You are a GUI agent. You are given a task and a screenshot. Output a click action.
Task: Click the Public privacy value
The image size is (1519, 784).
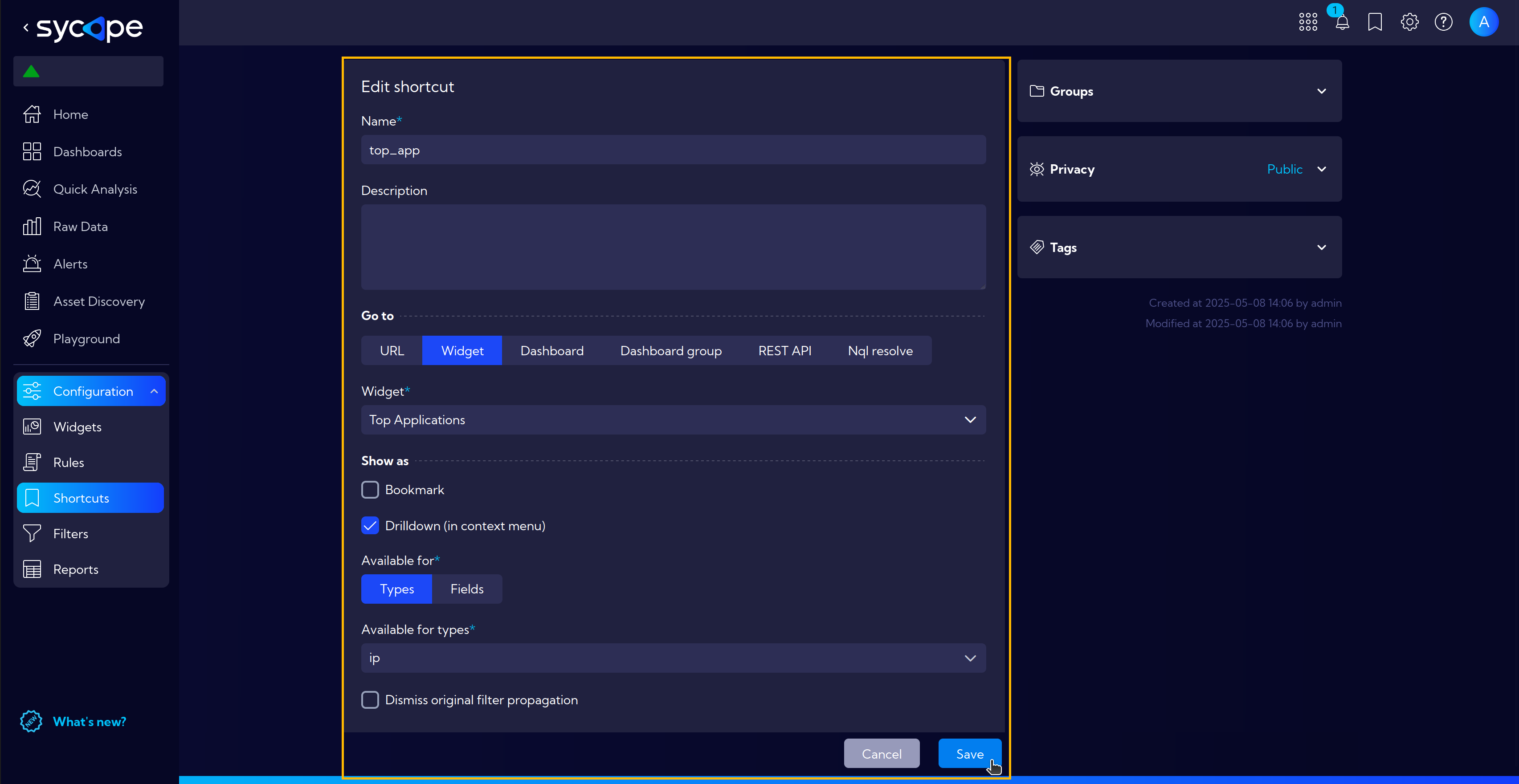1284,169
